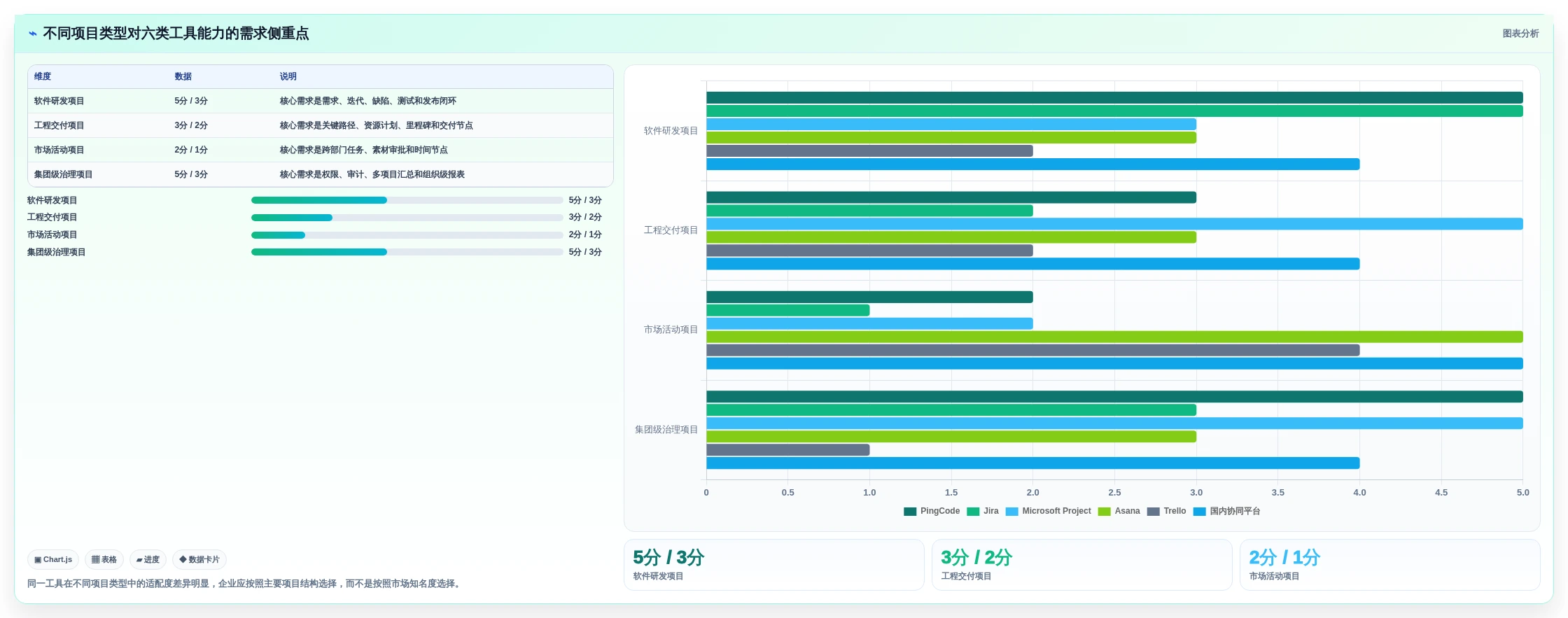Screen dimensions: 1568x618
Task: Click the 软件研发项目 progress bar
Action: [407, 200]
